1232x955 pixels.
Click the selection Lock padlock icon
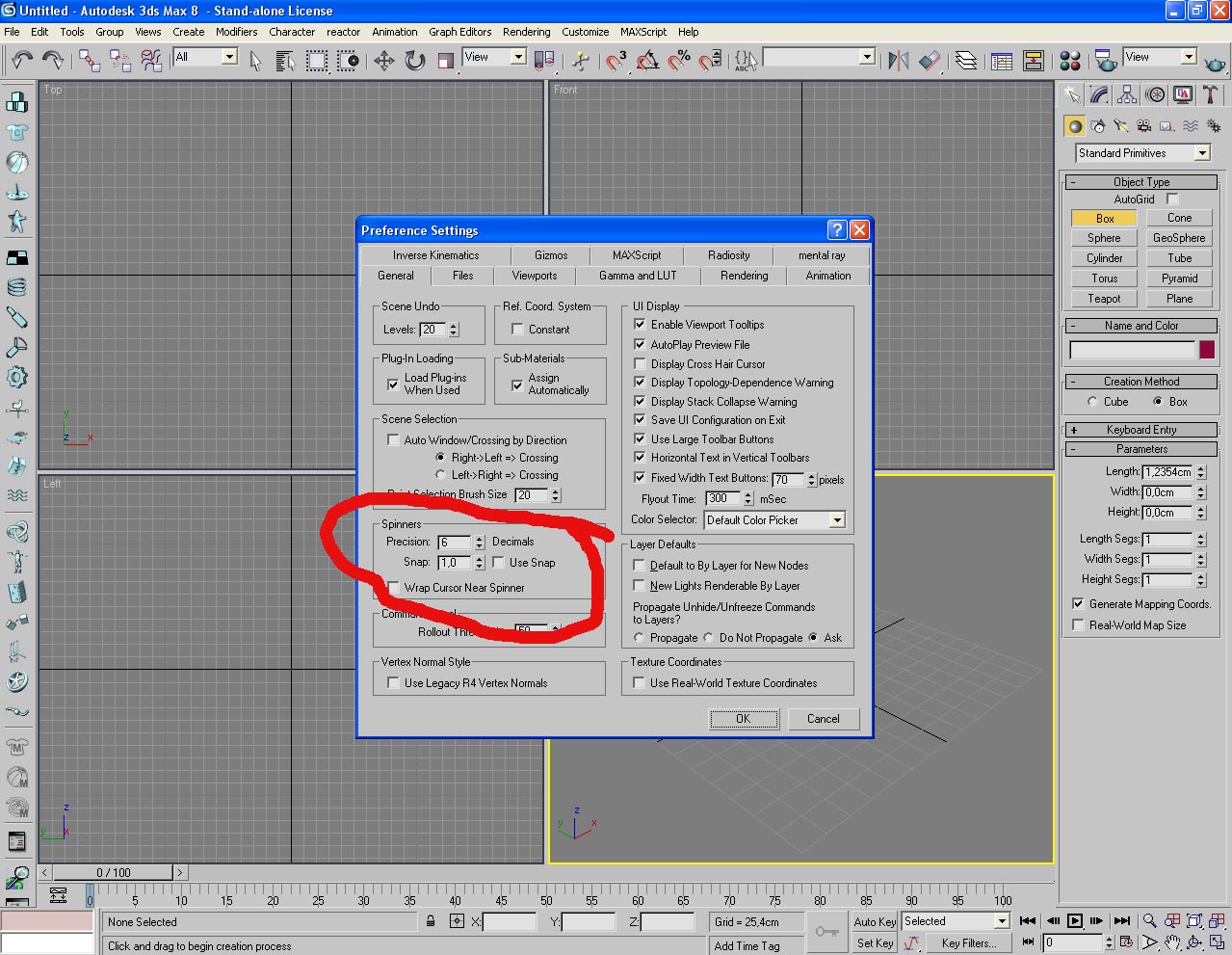[x=431, y=921]
